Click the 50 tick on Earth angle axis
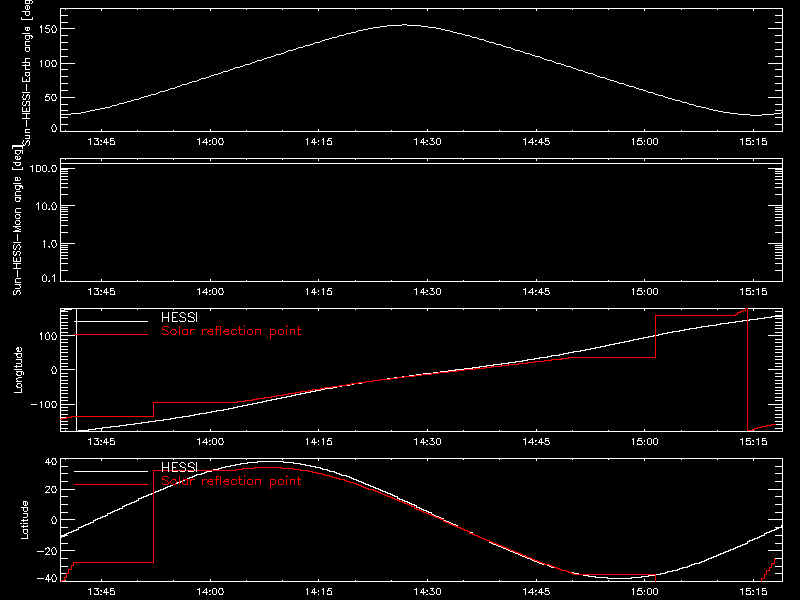Image resolution: width=800 pixels, height=600 pixels. coord(52,97)
